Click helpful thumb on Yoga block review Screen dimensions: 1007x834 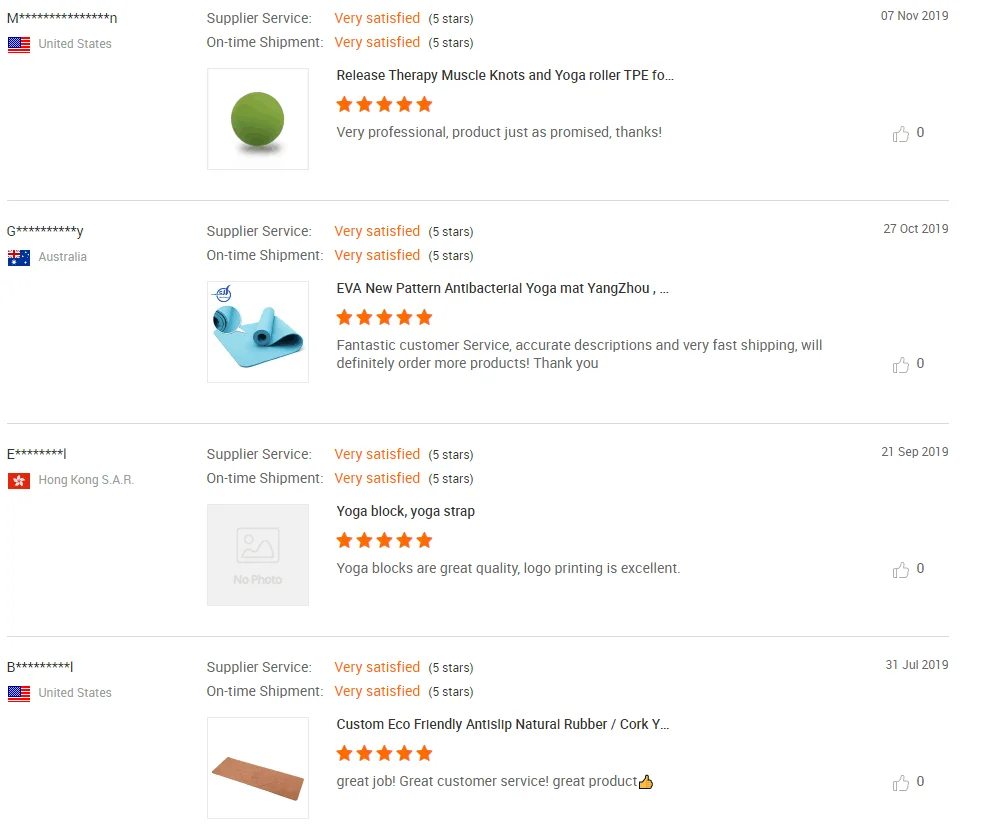click(901, 570)
